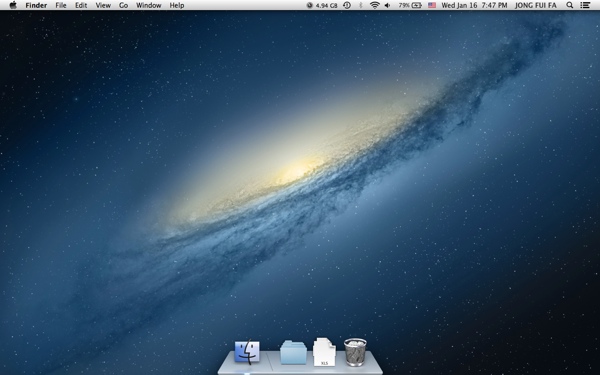Open Spotlight search magnifier
The height and width of the screenshot is (375, 600).
click(570, 5)
